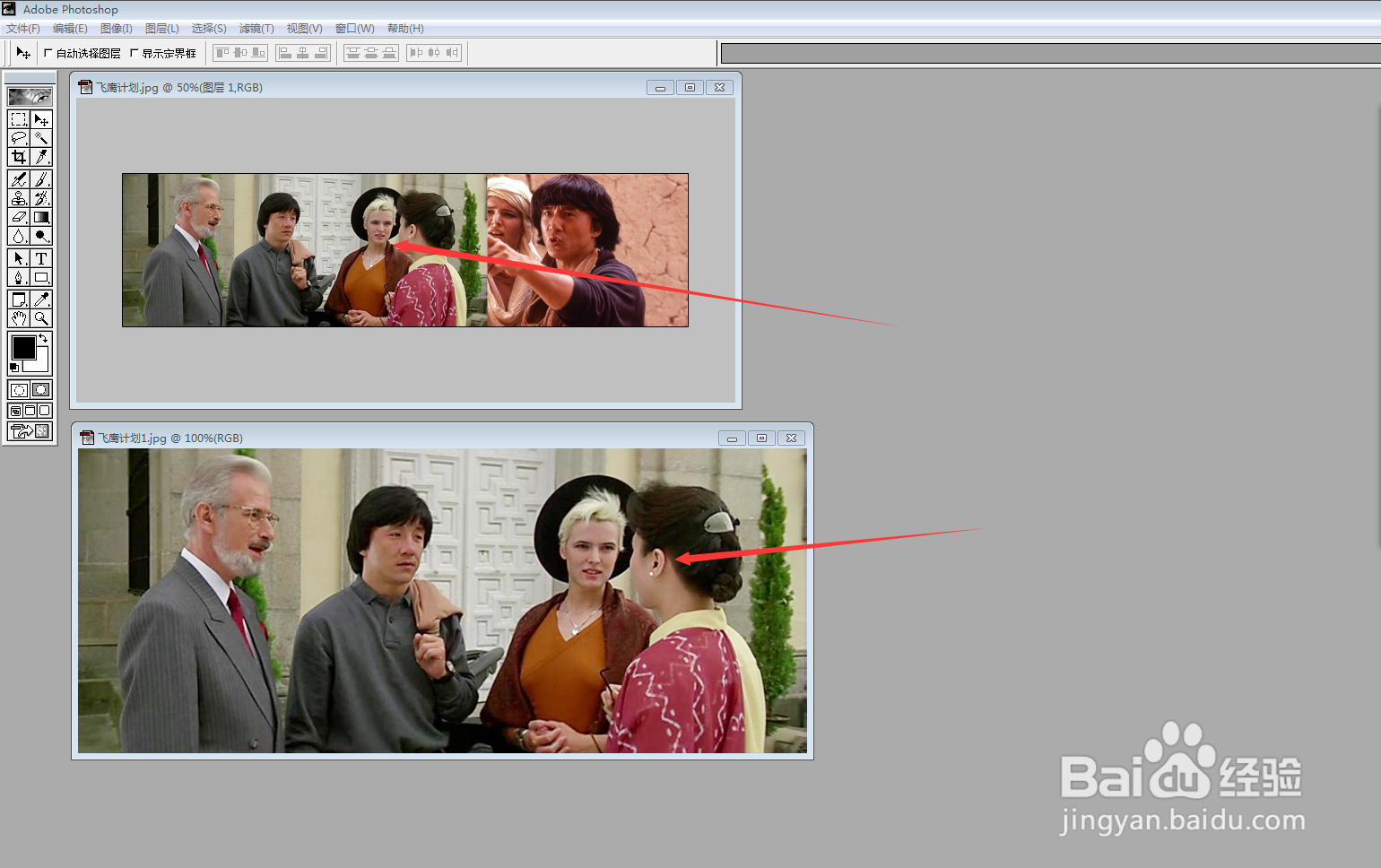Open the 图像(I) menu
Image resolution: width=1381 pixels, height=868 pixels.
click(117, 29)
